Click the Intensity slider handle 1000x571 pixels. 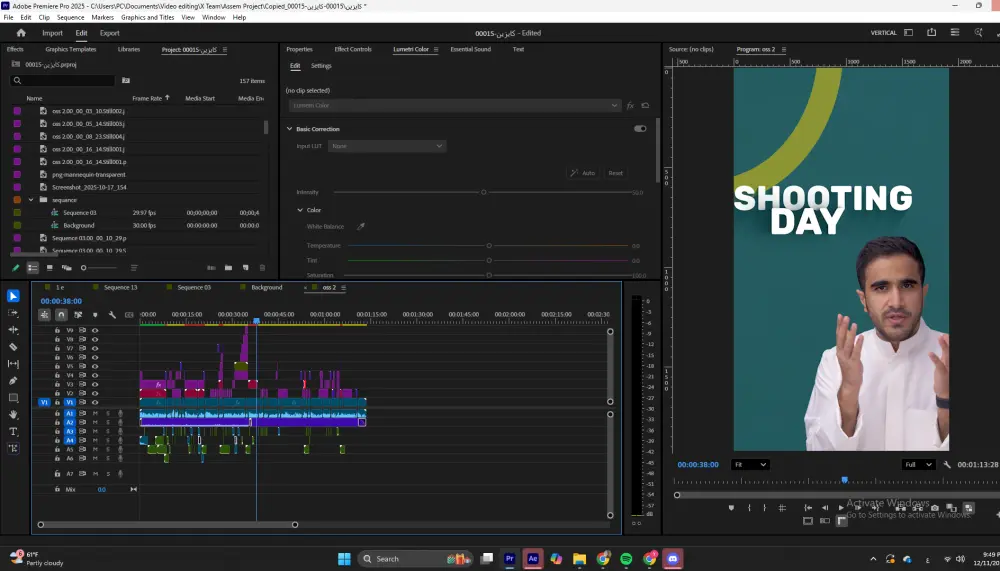pos(484,192)
